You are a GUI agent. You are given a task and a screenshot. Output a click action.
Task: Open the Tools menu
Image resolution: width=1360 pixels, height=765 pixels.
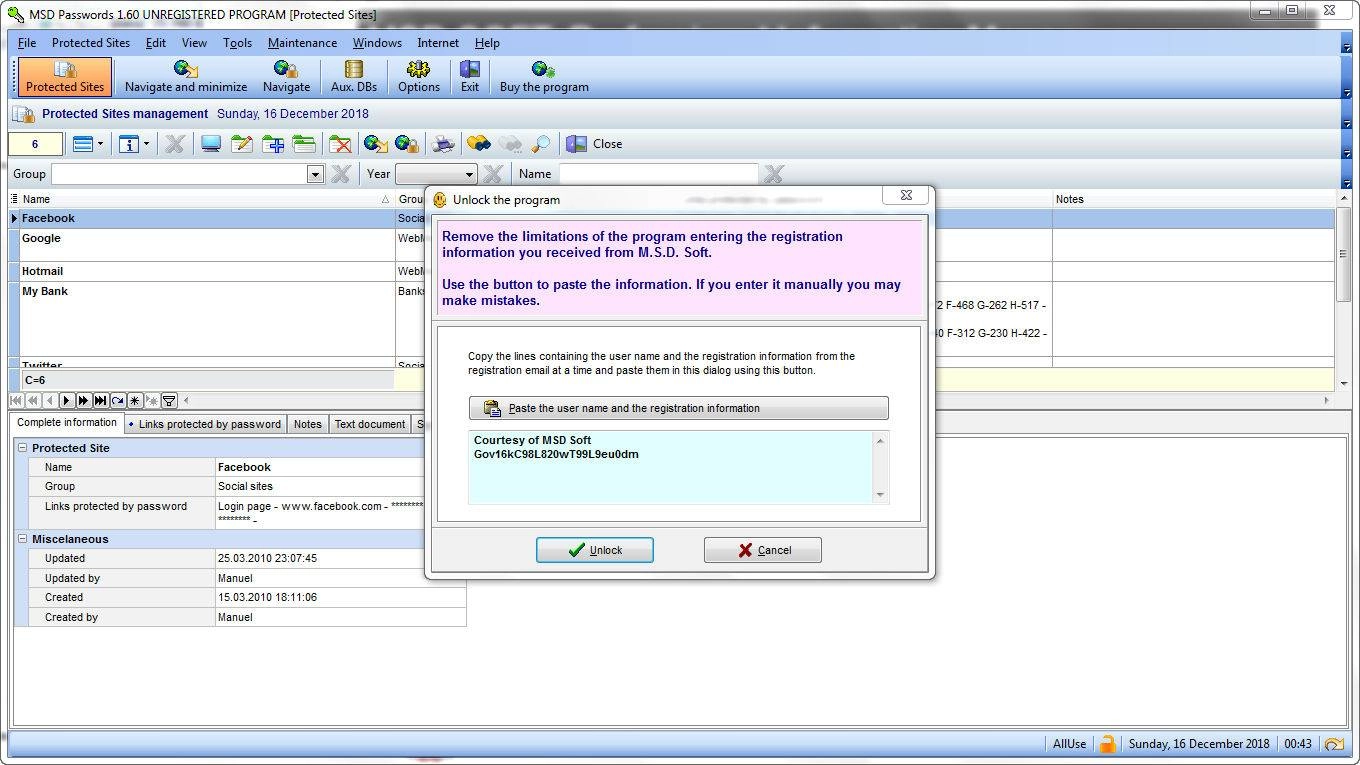237,43
